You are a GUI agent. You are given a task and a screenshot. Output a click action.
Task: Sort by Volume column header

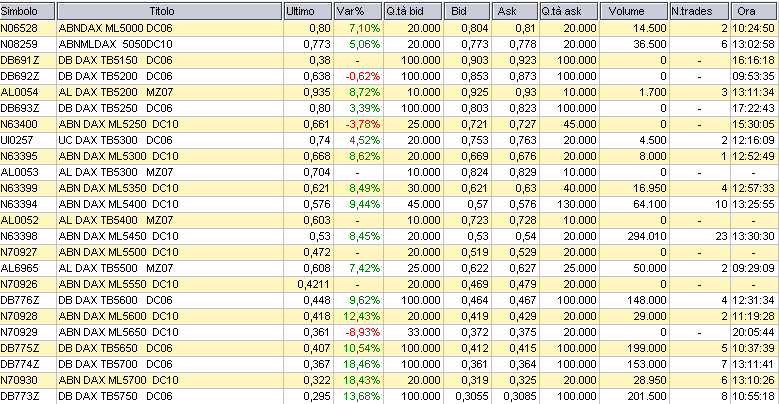(635, 11)
